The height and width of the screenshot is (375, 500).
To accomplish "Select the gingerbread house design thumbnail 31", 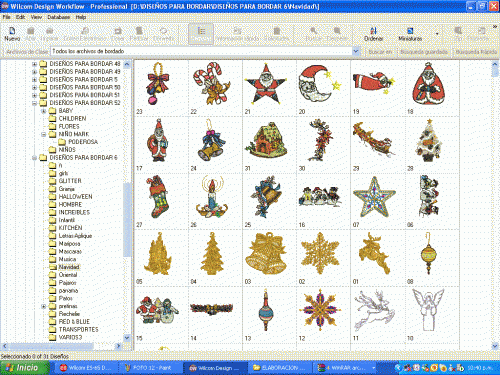I will coord(266,141).
